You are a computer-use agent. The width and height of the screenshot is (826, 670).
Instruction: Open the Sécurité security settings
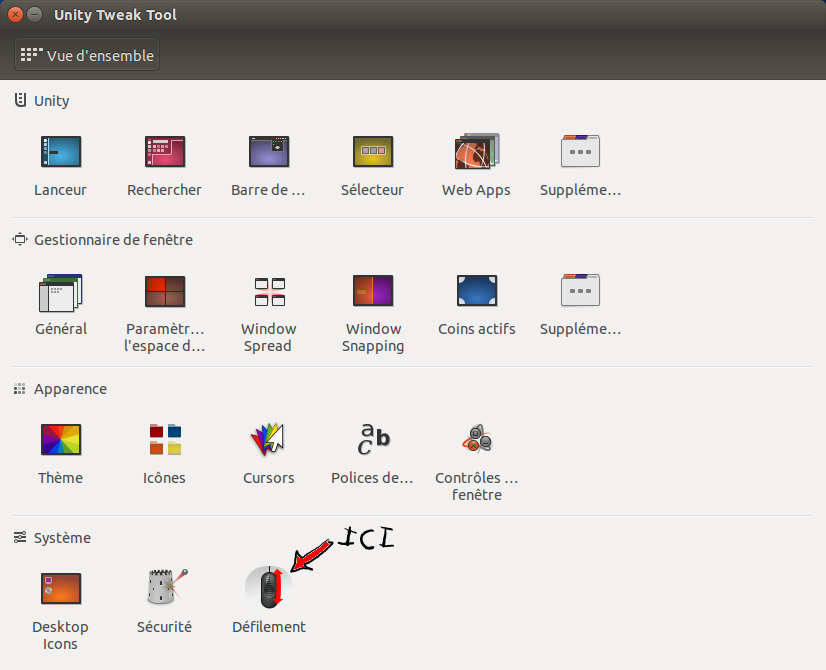[x=164, y=602]
